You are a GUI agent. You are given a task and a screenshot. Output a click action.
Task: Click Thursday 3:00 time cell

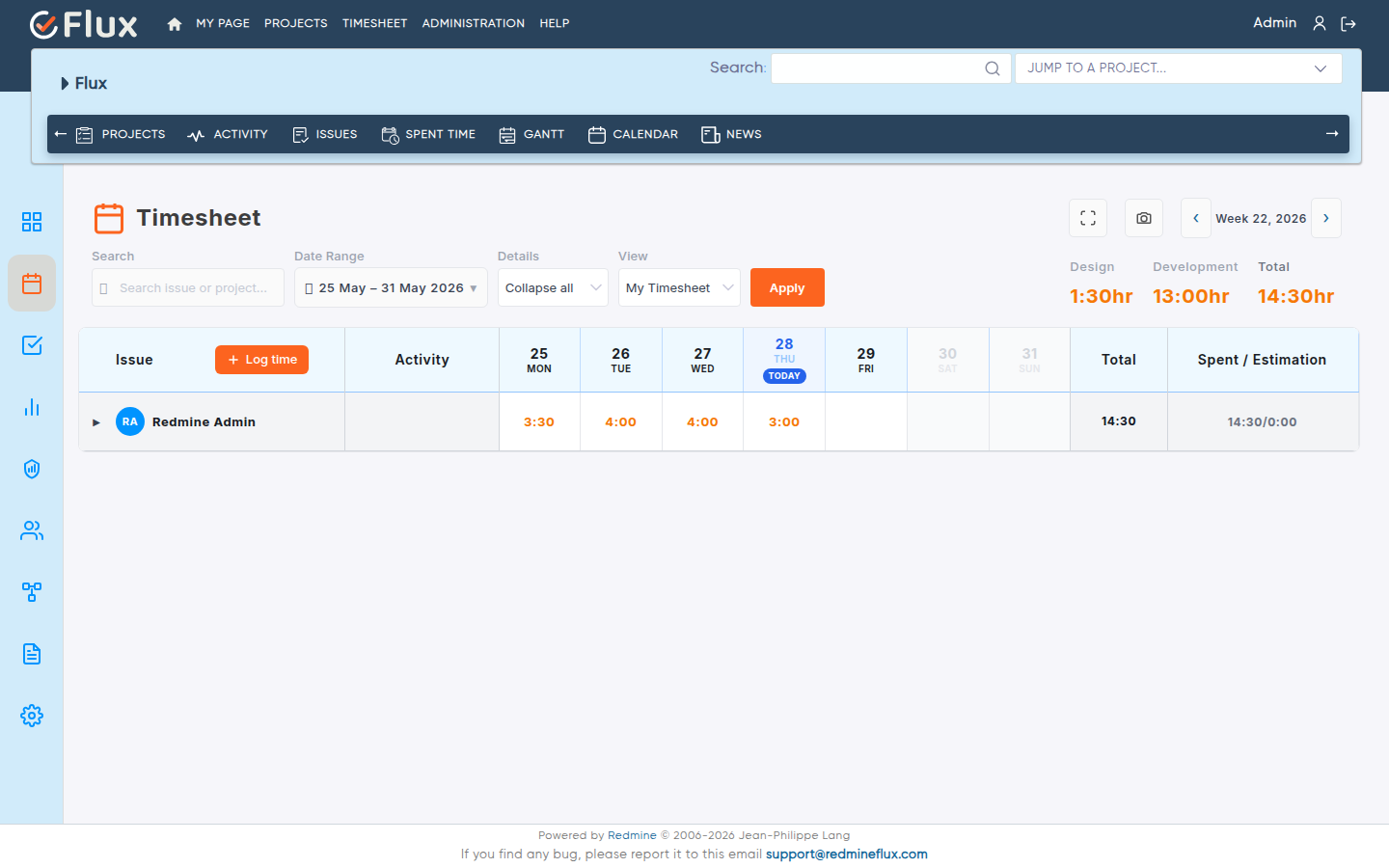click(784, 422)
